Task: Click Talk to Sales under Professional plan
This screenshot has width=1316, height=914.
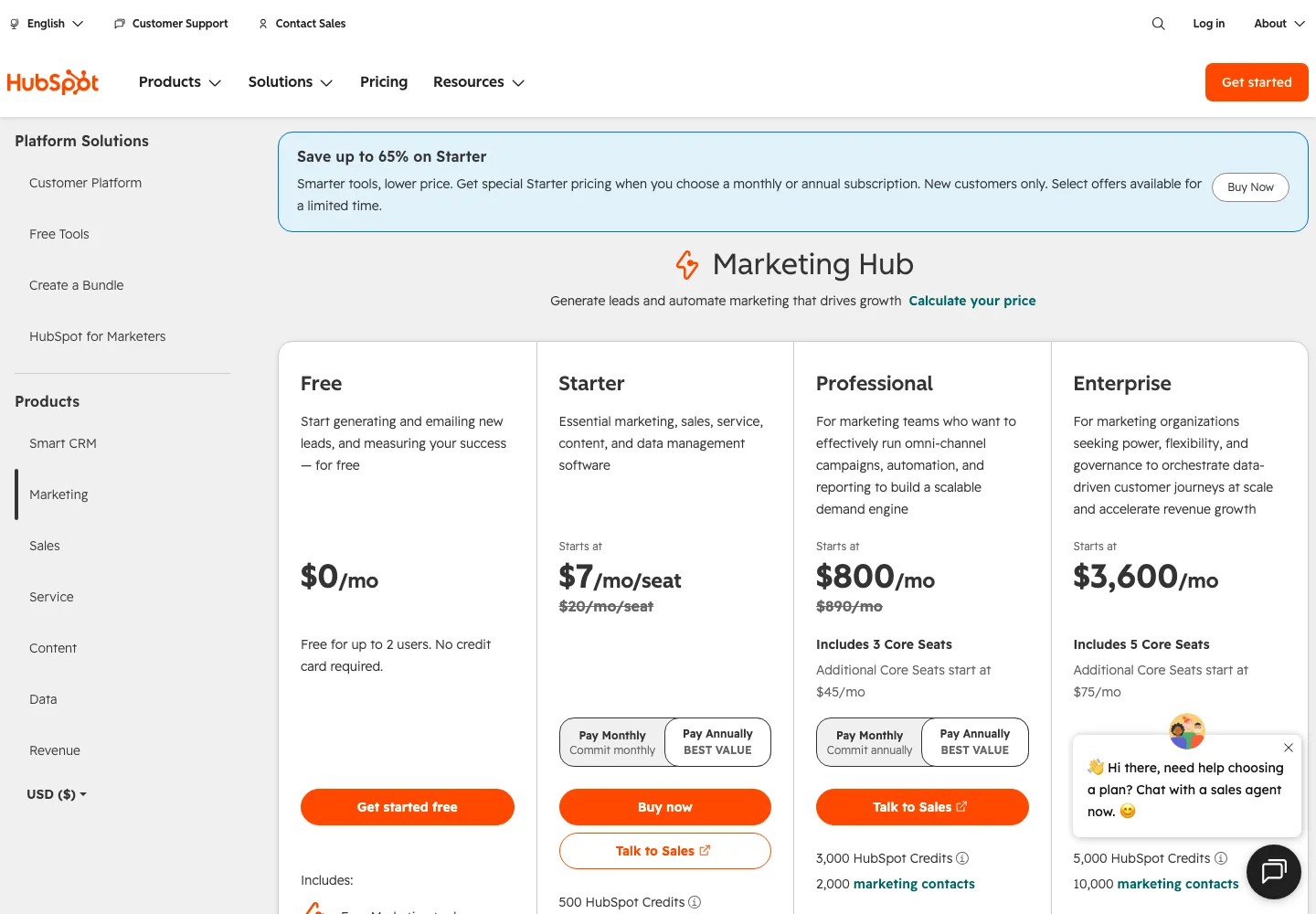Action: (922, 807)
